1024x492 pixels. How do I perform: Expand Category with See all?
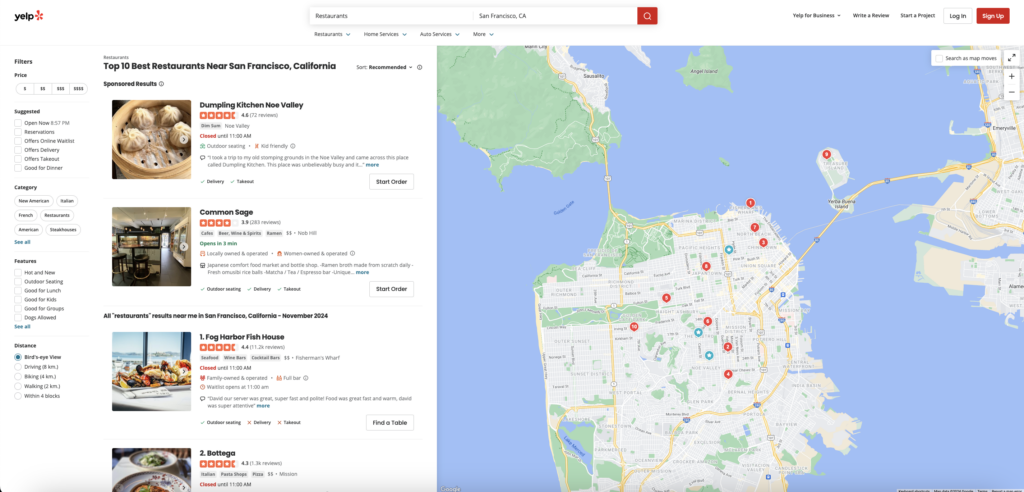[22, 242]
